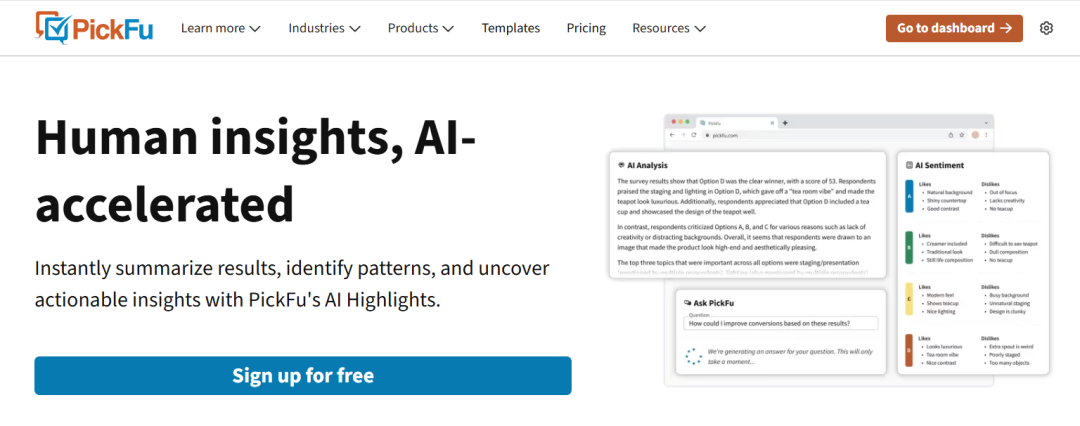Click the Ask PickFu chat icon
1080x426 pixels.
click(x=687, y=301)
